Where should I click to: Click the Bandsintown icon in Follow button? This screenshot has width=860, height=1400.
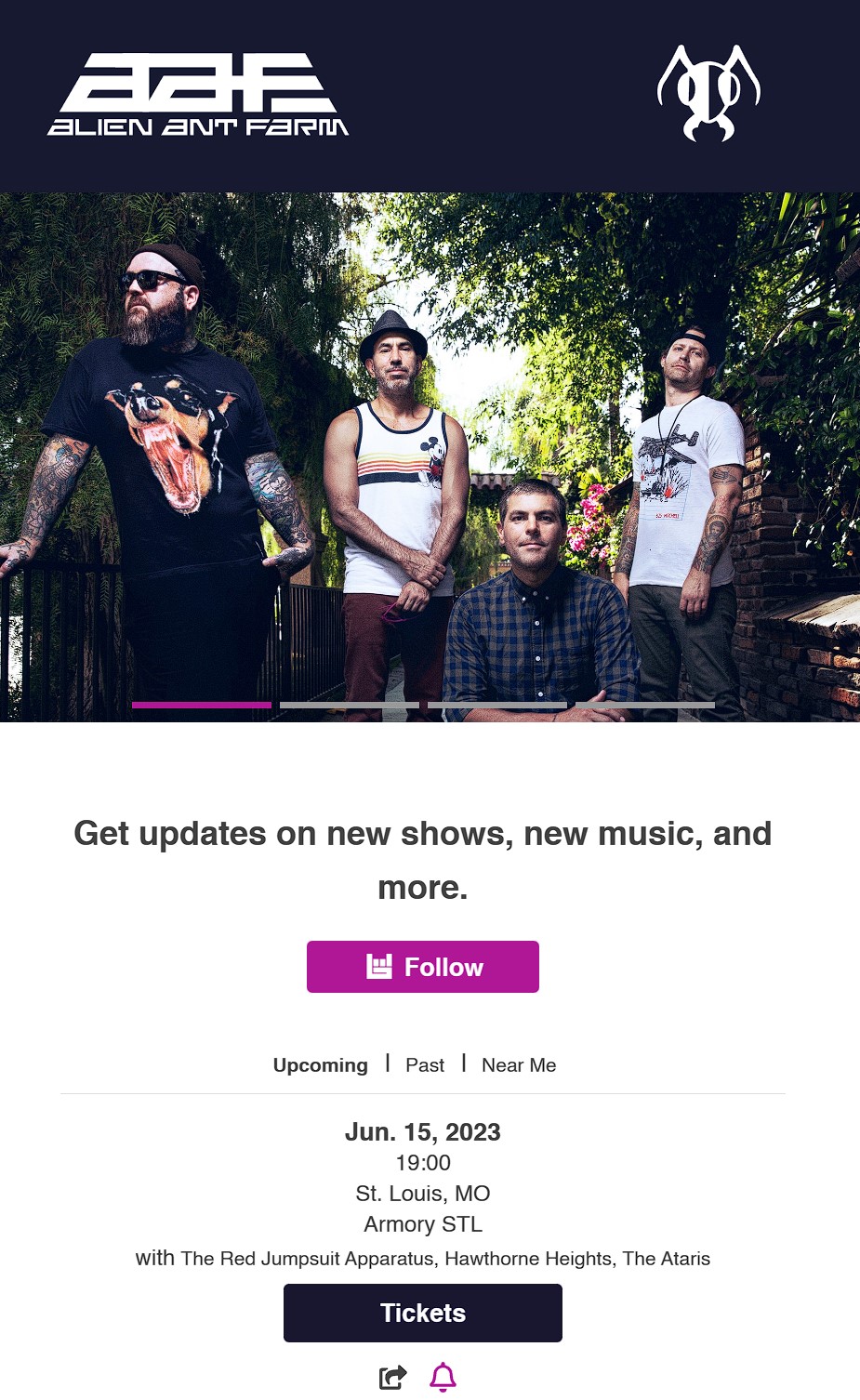[x=379, y=967]
